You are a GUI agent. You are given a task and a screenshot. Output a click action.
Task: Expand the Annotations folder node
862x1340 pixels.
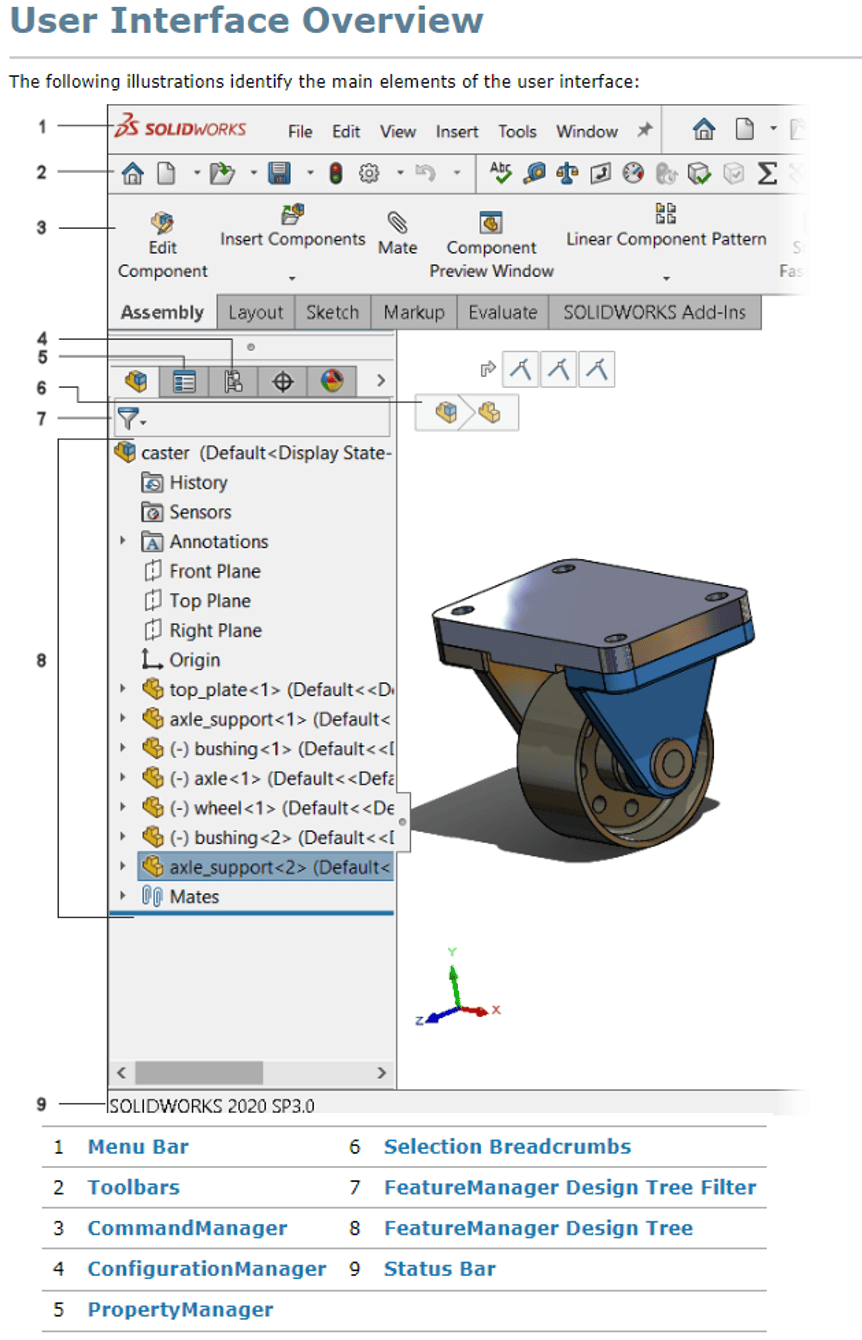pyautogui.click(x=123, y=541)
